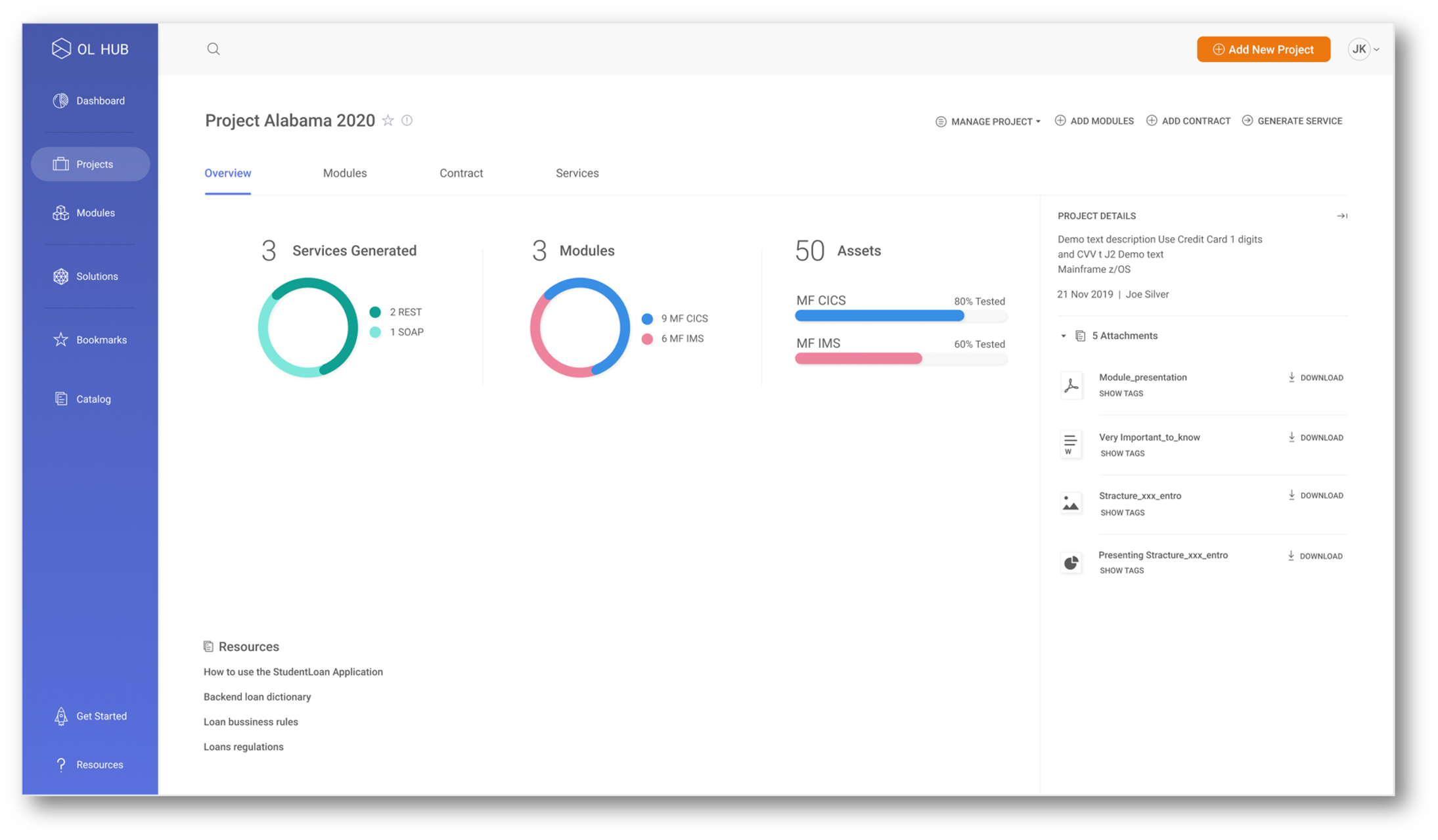Click the Stracture_xxx_entro image file icon
The height and width of the screenshot is (840, 1438).
click(1071, 504)
